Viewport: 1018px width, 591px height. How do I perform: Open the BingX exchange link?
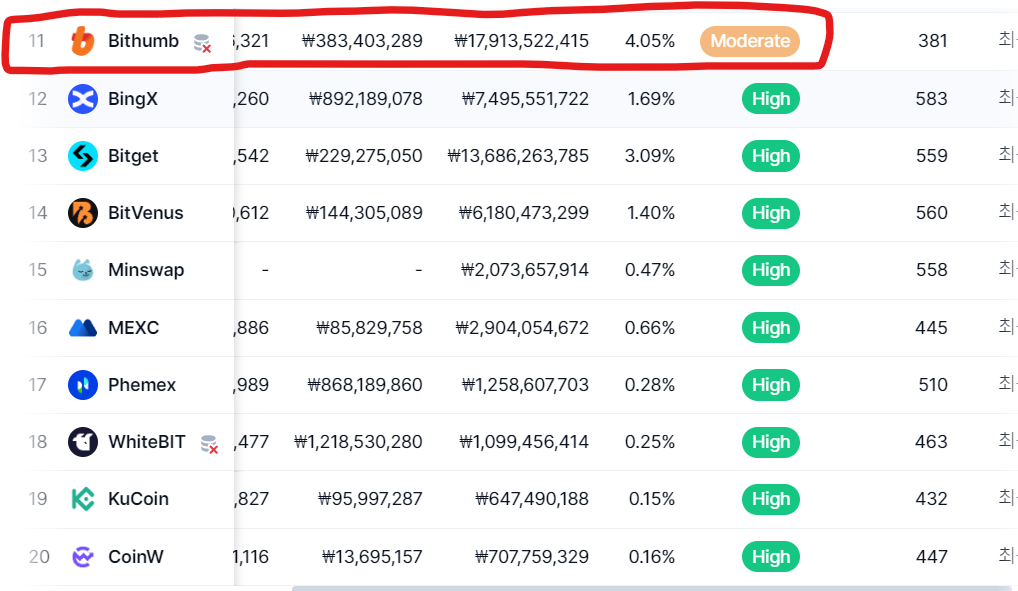(x=133, y=99)
